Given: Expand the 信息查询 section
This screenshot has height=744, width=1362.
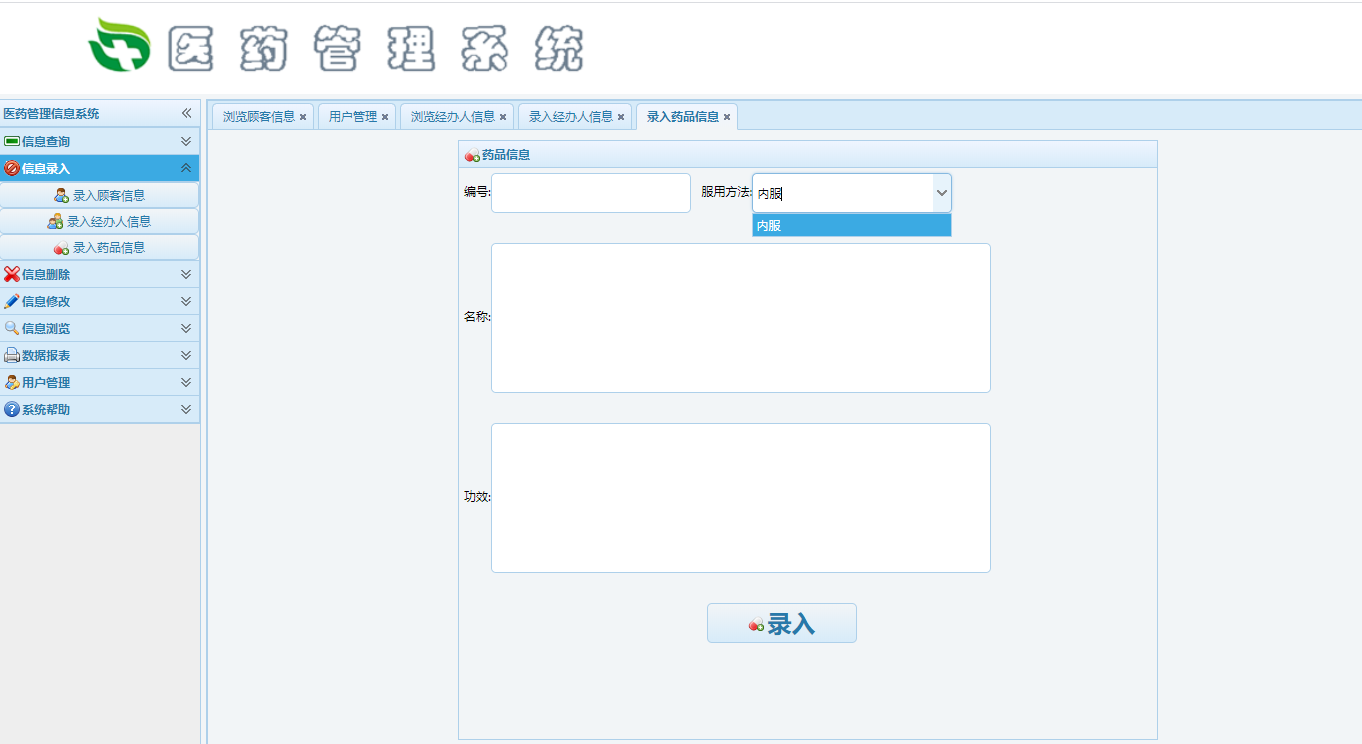Looking at the screenshot, I should click(185, 142).
